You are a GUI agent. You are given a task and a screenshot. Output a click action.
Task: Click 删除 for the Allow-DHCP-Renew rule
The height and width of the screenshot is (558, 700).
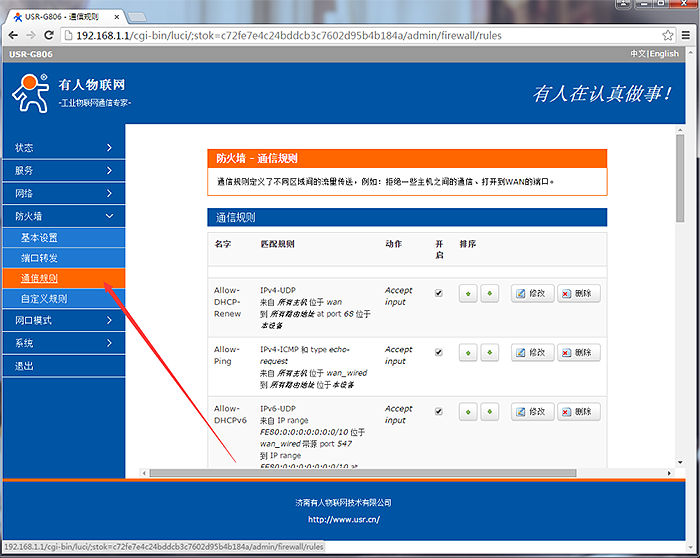(x=578, y=293)
